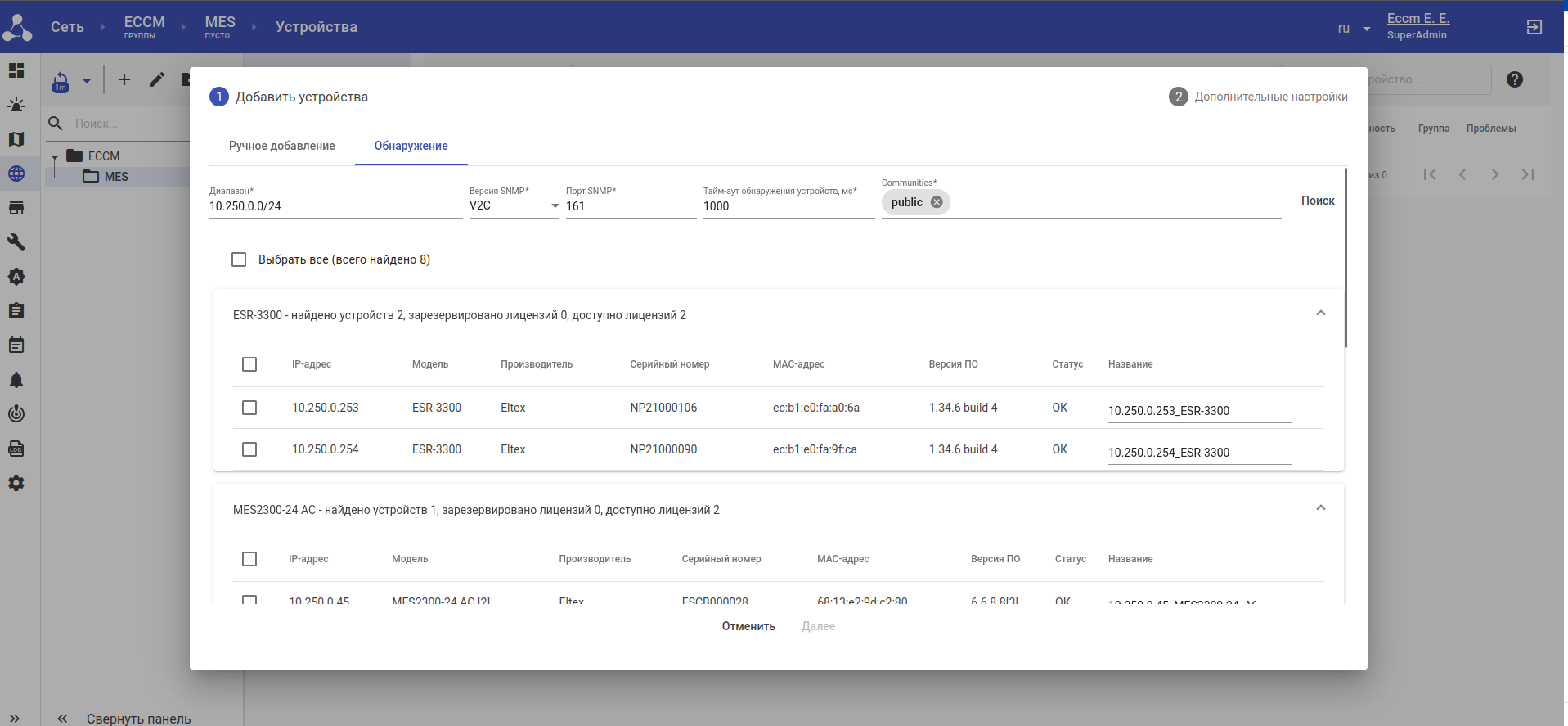1568x726 pixels.
Task: Open the settings gear icon in the sidebar
Action: pyautogui.click(x=16, y=483)
